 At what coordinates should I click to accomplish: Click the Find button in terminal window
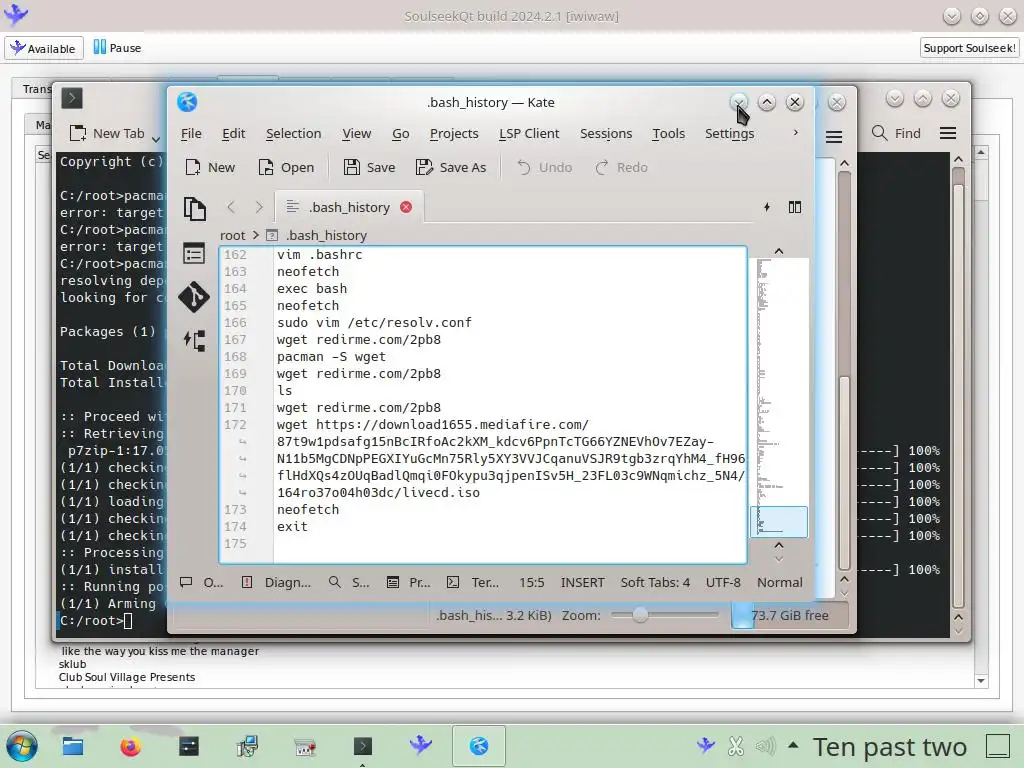(x=896, y=133)
